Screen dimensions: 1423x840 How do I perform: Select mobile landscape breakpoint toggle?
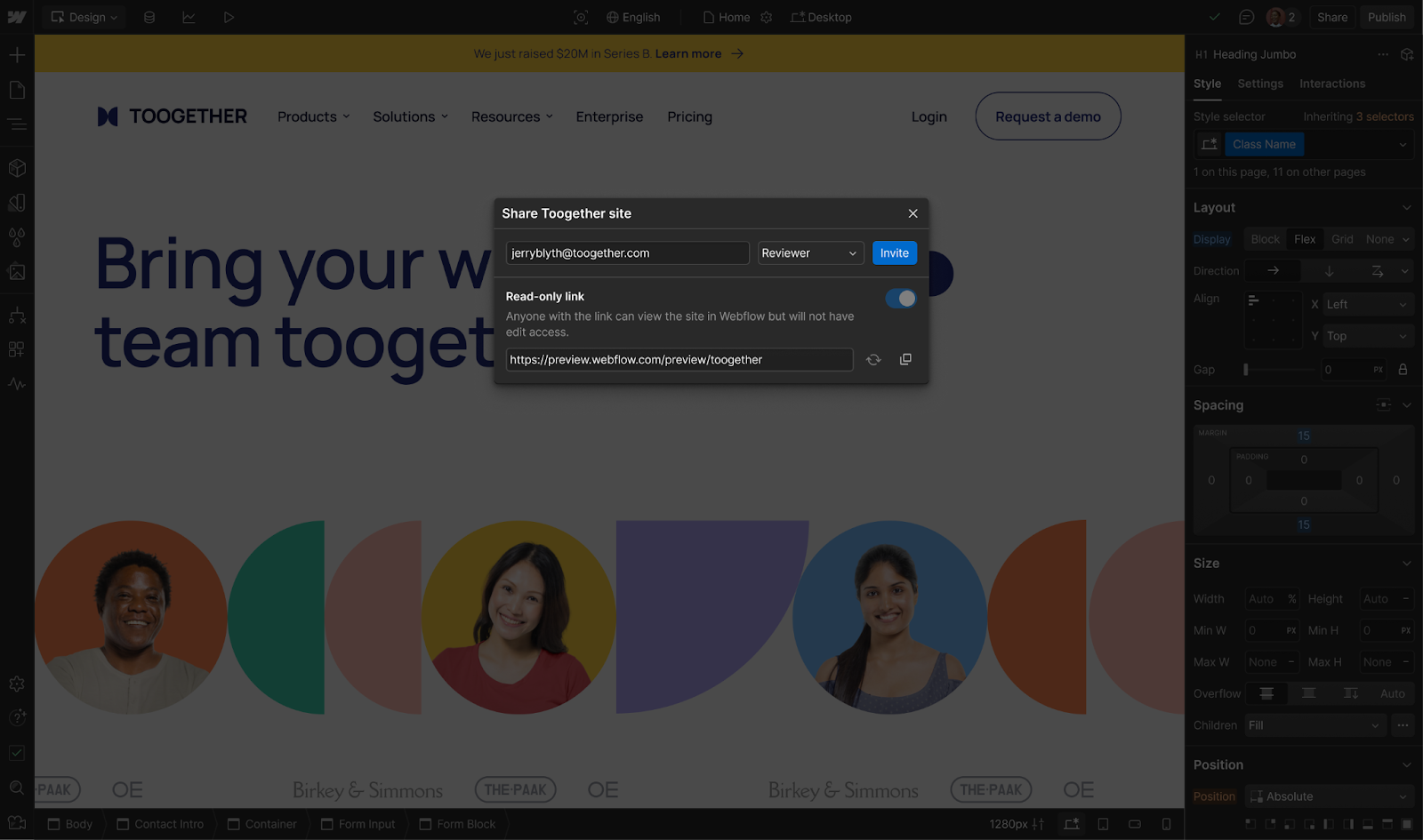point(1135,824)
